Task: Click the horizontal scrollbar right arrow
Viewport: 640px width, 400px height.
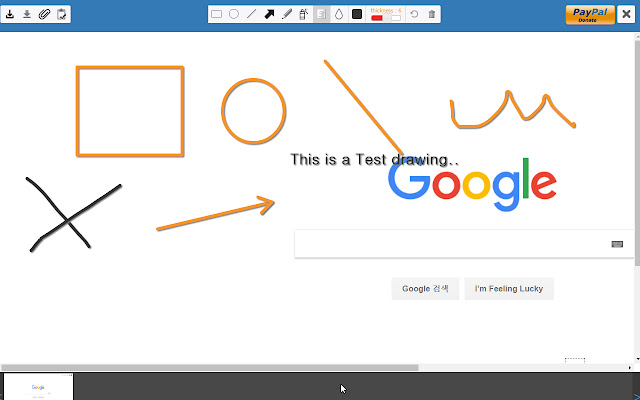Action: [x=630, y=368]
